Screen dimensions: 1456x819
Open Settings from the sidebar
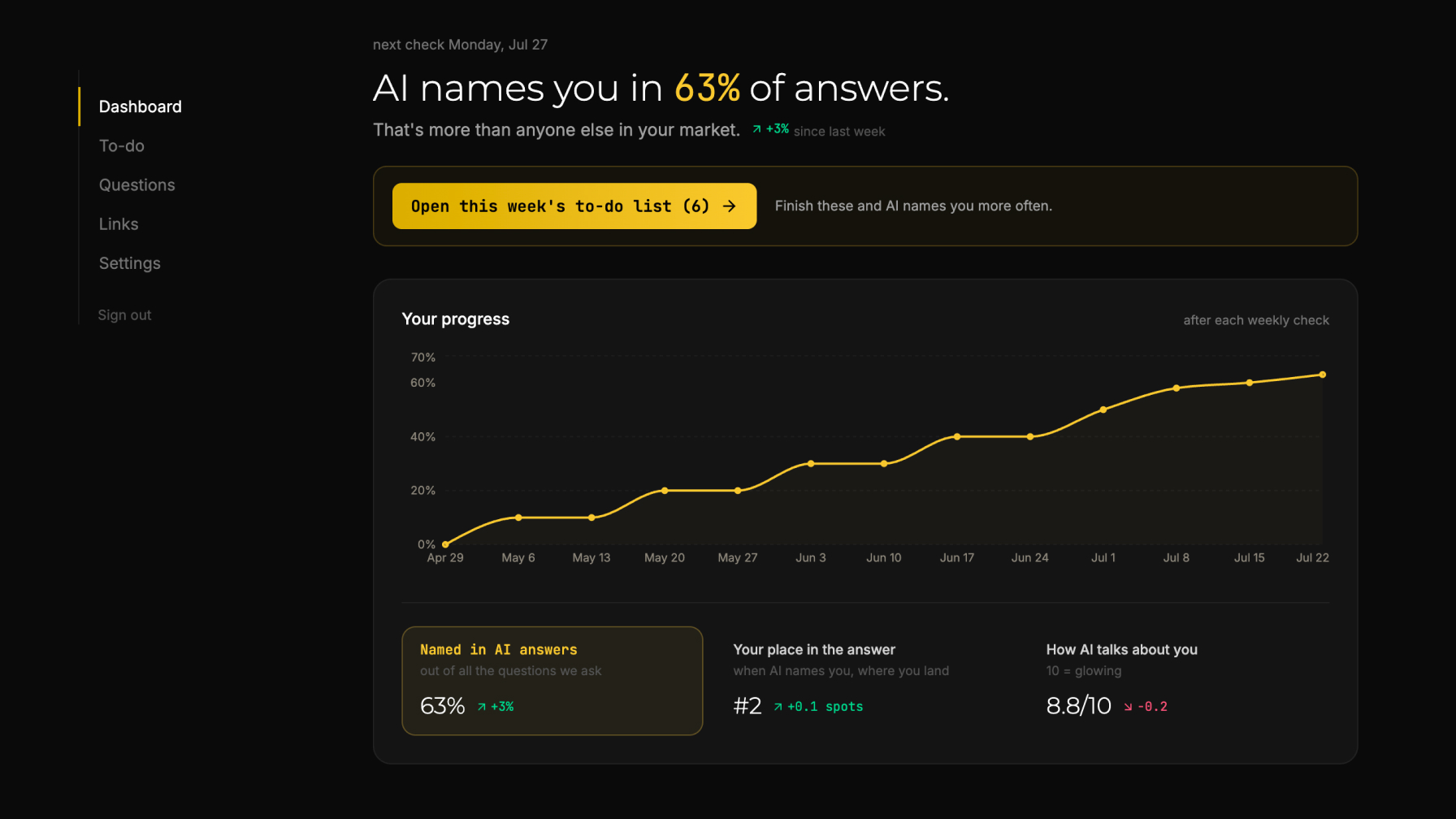[x=130, y=262]
